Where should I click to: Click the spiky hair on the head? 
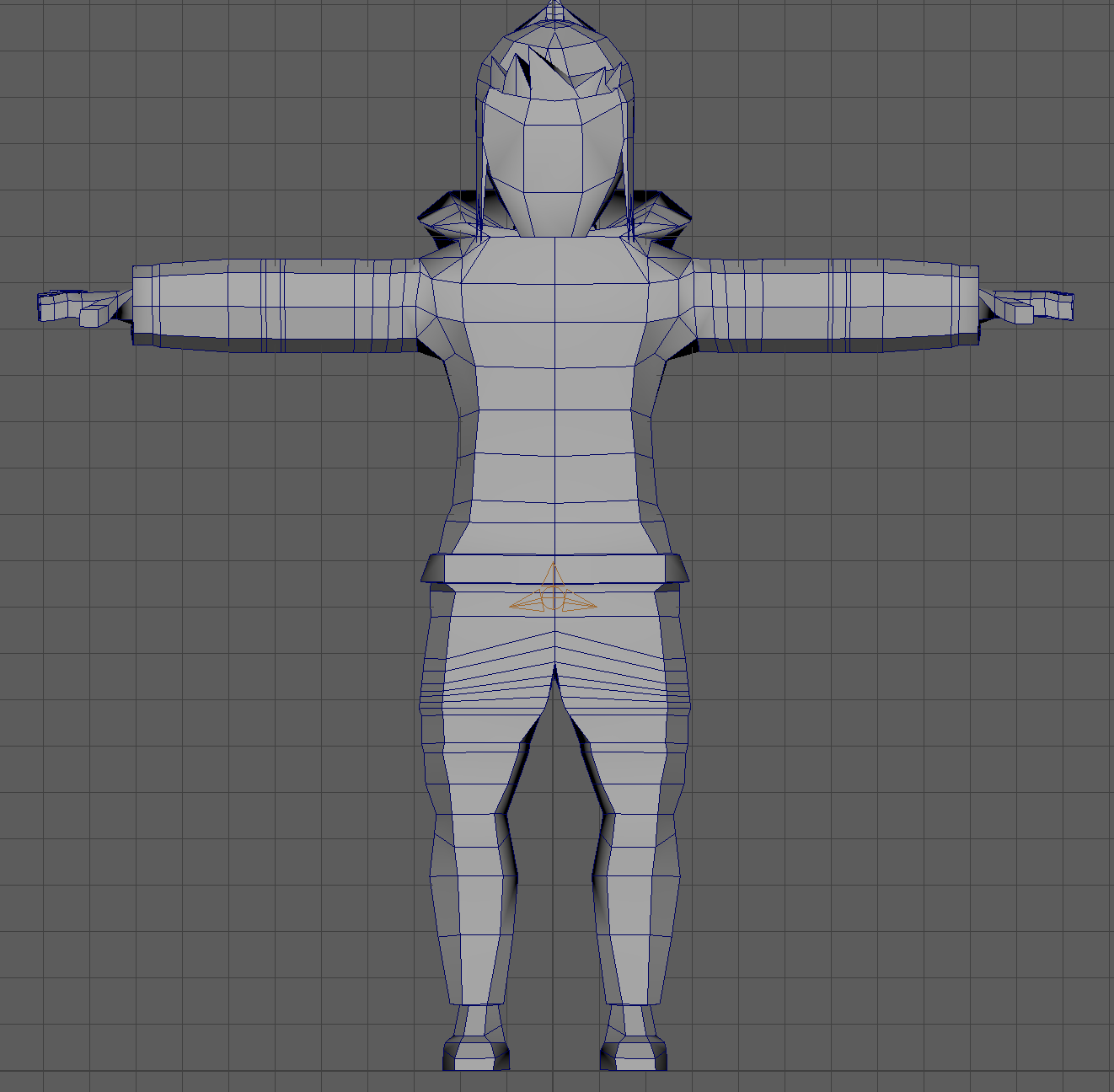(553, 75)
